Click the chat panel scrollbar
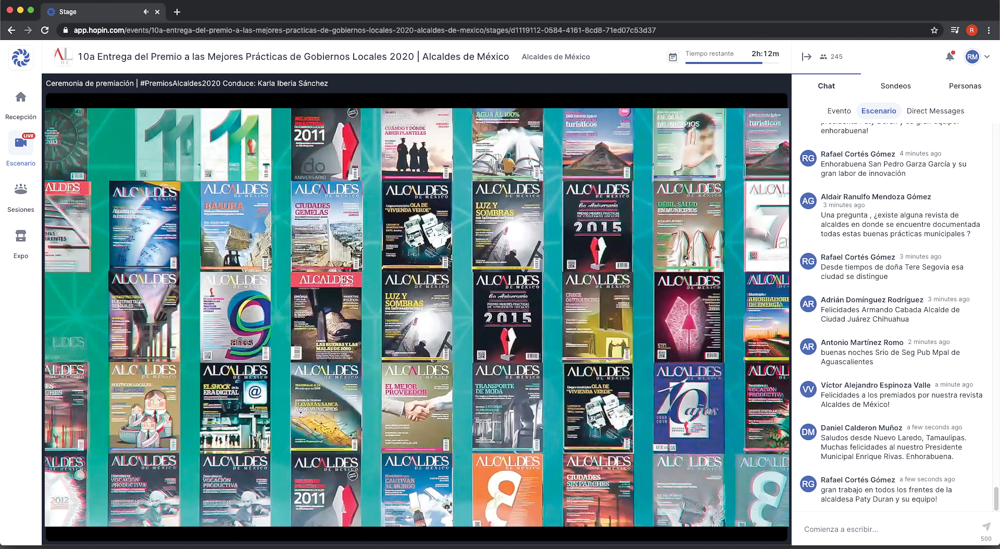Screen dimensions: 1000x549 pyautogui.click(x=996, y=499)
